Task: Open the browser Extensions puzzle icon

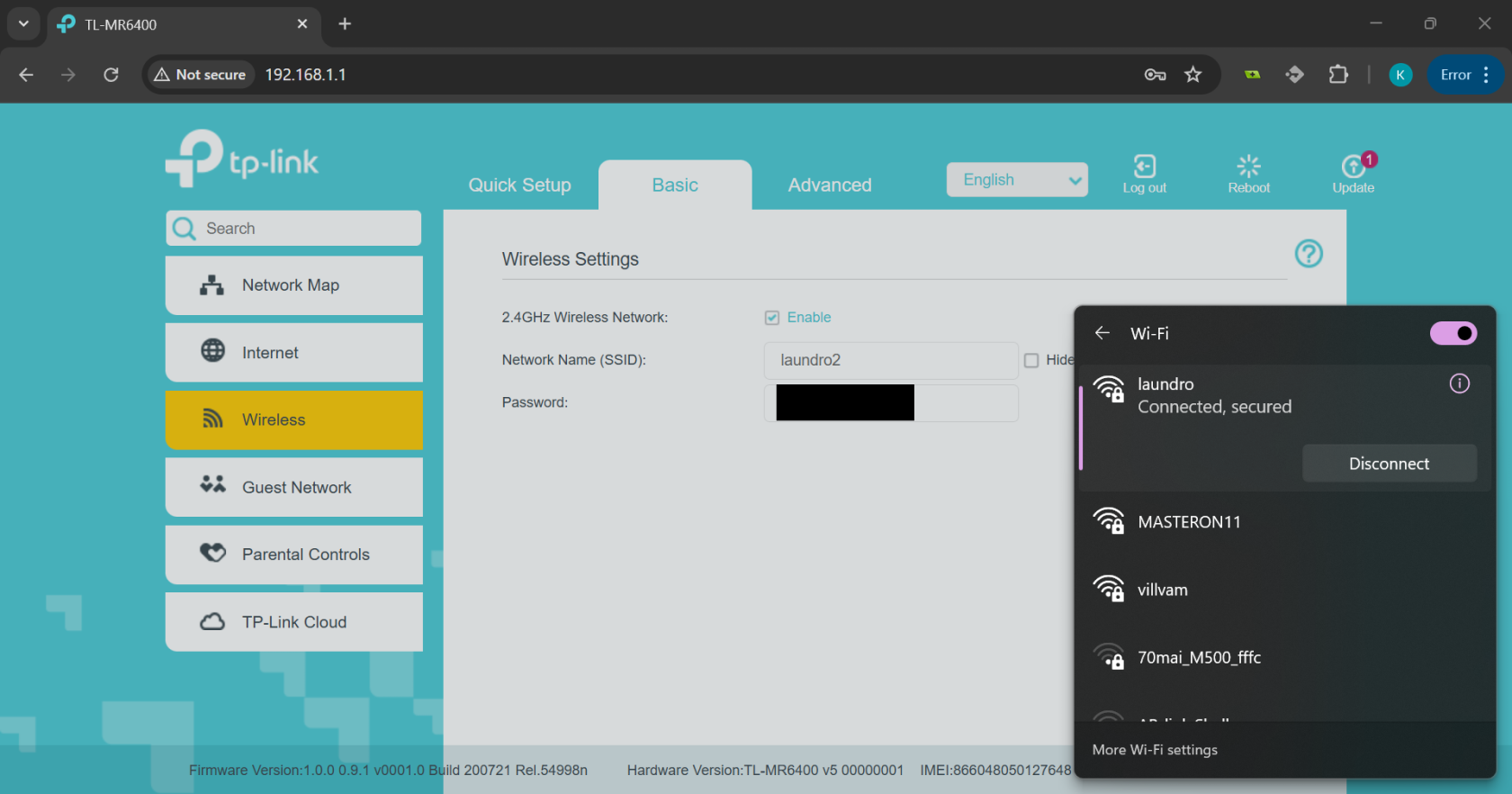Action: [x=1338, y=75]
